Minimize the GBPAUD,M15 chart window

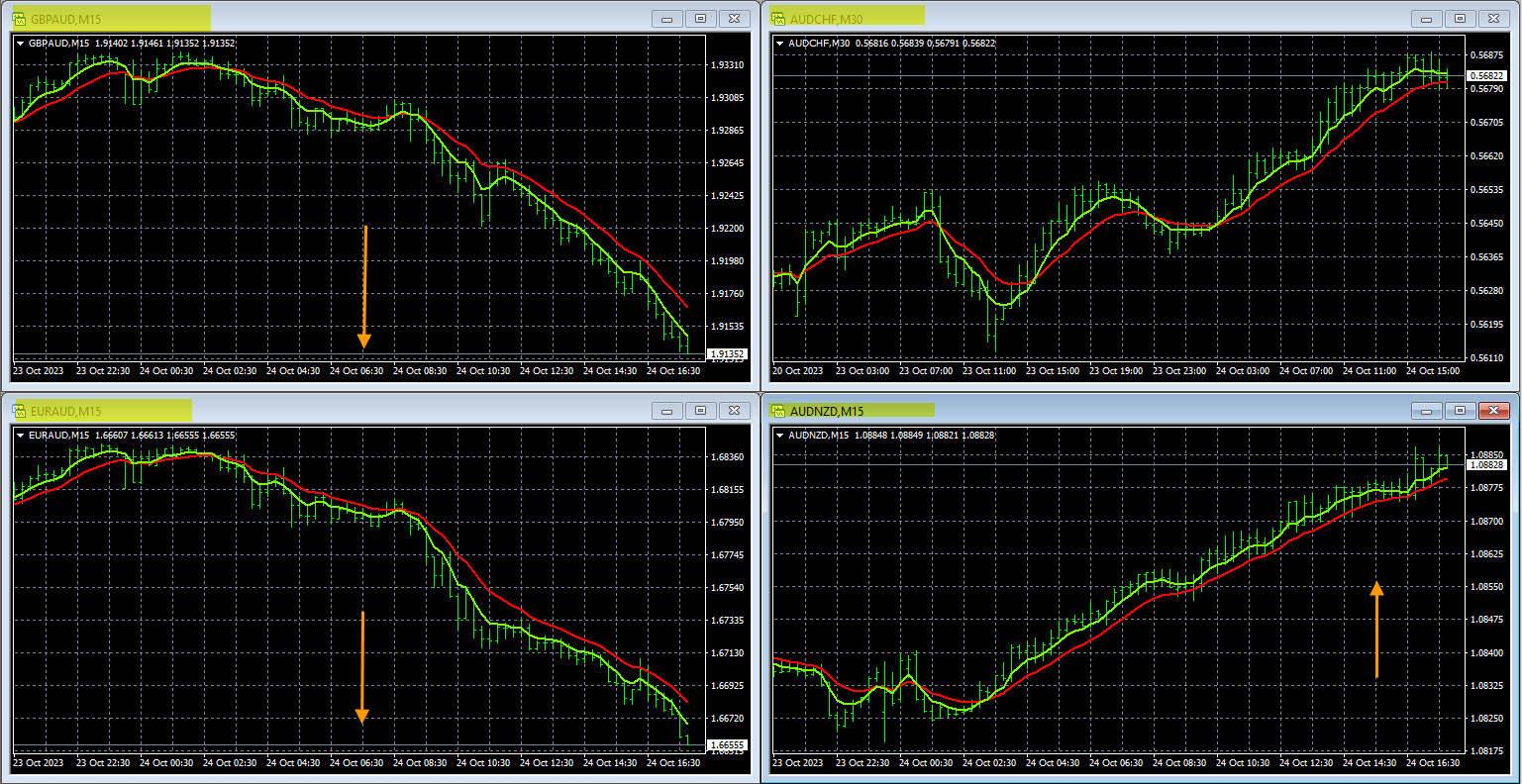tap(667, 19)
